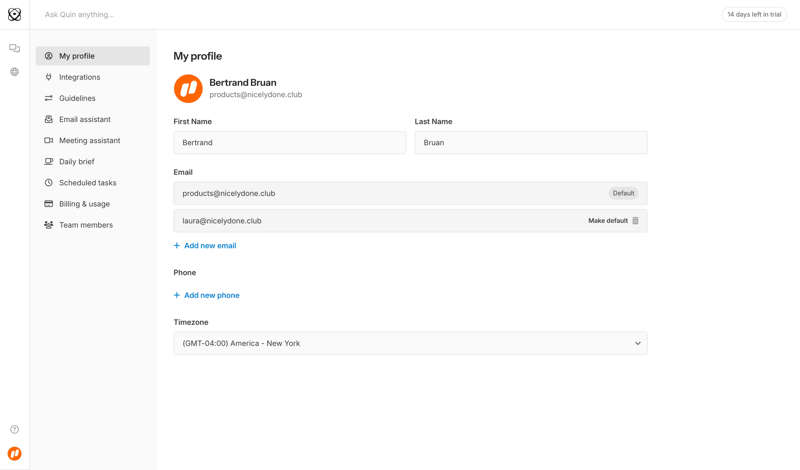Delete laura@nicelydone.club with trash icon
800x470 pixels.
[x=635, y=221]
